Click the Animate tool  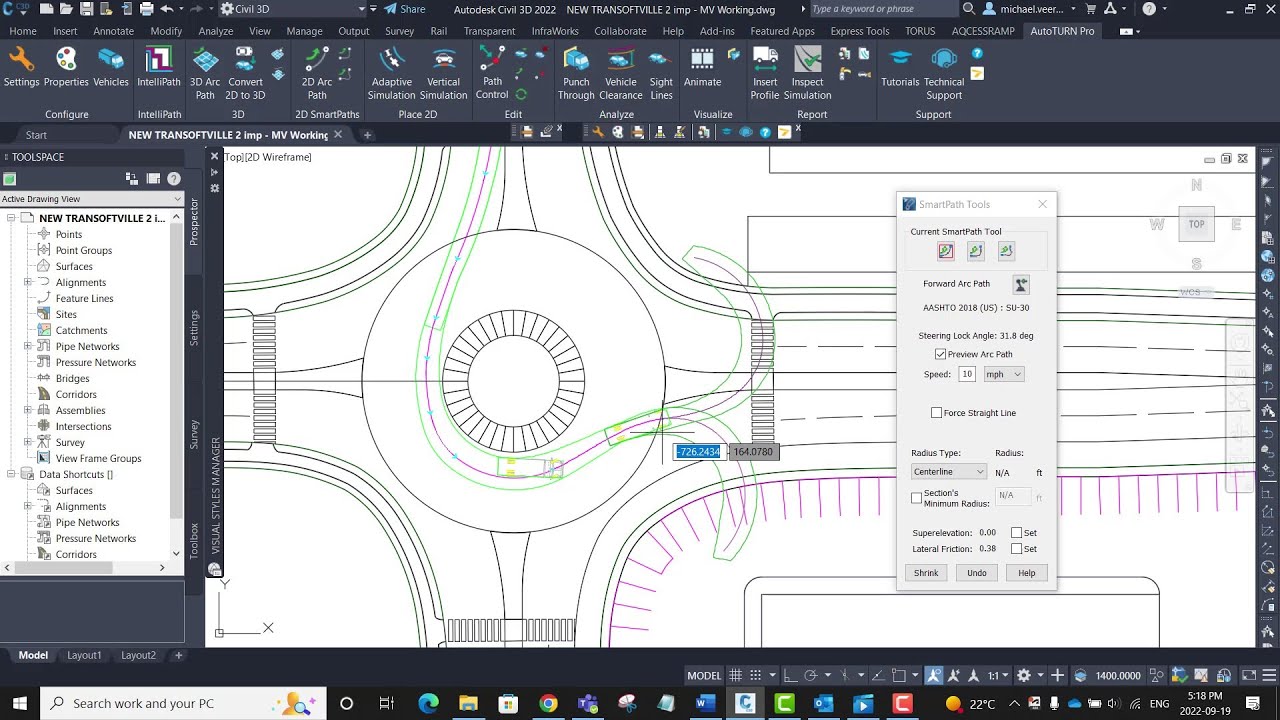(x=702, y=67)
